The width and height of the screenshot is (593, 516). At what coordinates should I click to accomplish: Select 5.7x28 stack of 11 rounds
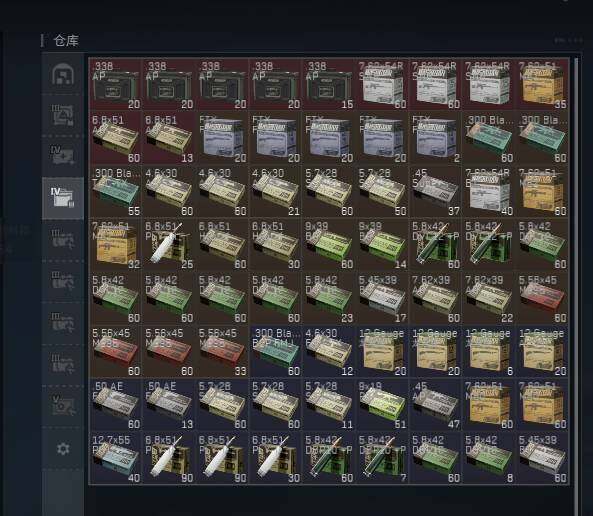click(328, 404)
